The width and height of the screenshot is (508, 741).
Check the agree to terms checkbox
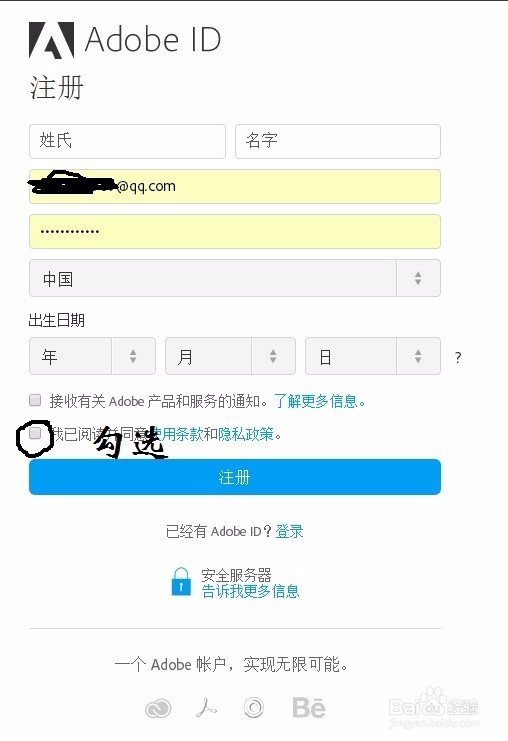(35, 433)
